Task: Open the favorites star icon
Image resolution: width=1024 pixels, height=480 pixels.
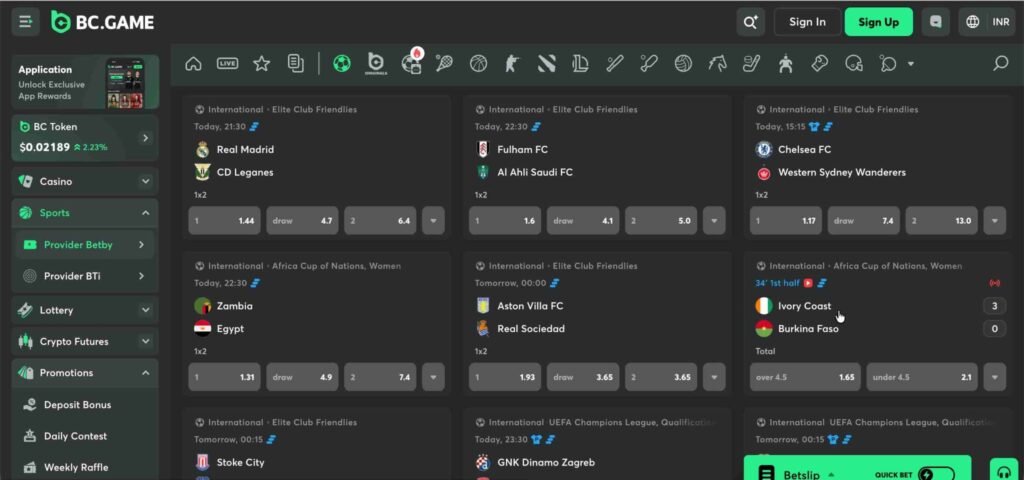Action: (262, 63)
